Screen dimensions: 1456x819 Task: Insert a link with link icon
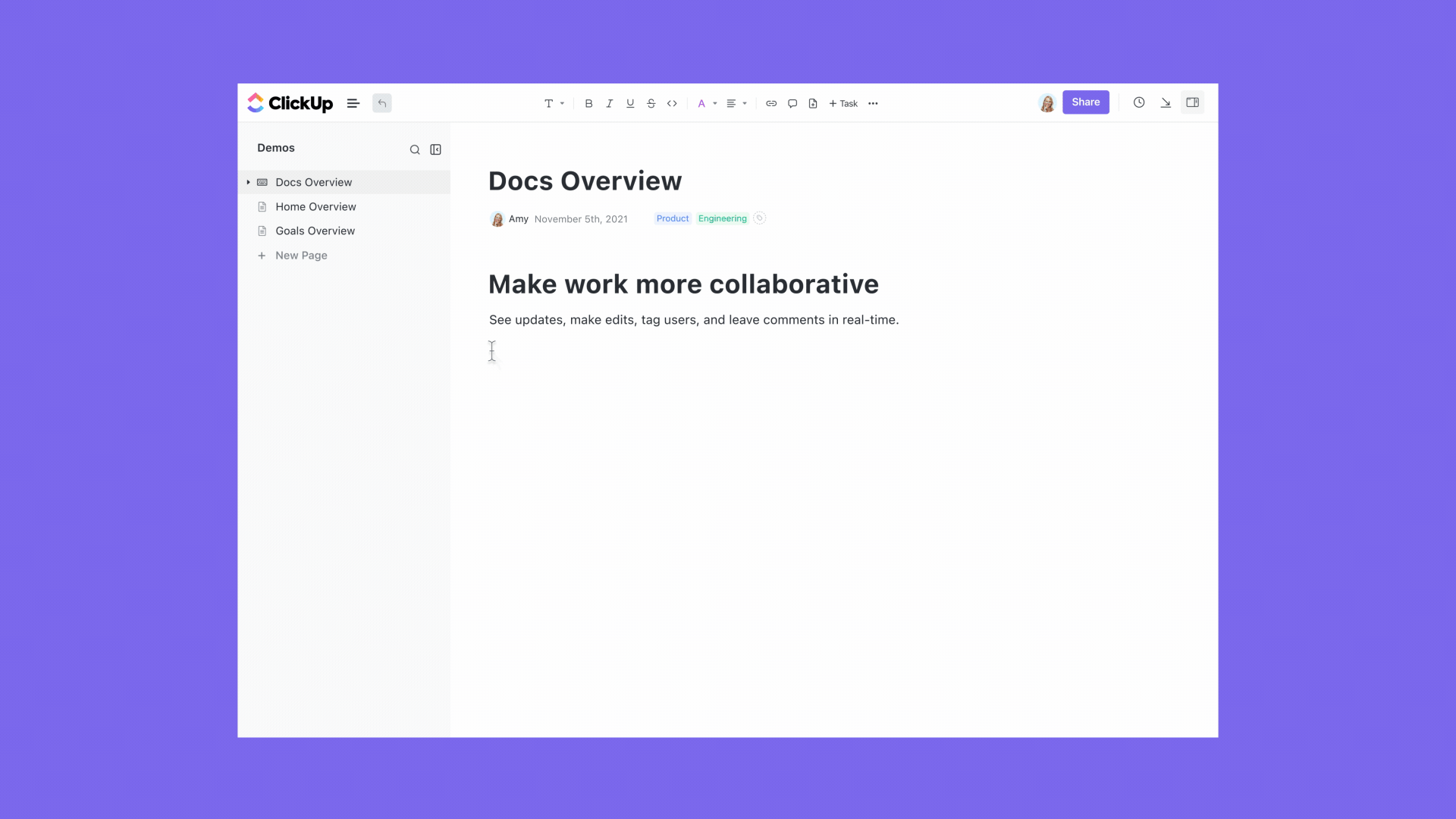point(771,103)
